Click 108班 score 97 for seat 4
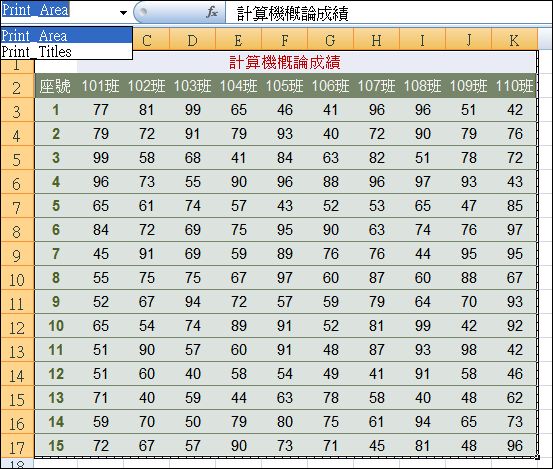Image resolution: width=553 pixels, height=469 pixels. point(423,182)
